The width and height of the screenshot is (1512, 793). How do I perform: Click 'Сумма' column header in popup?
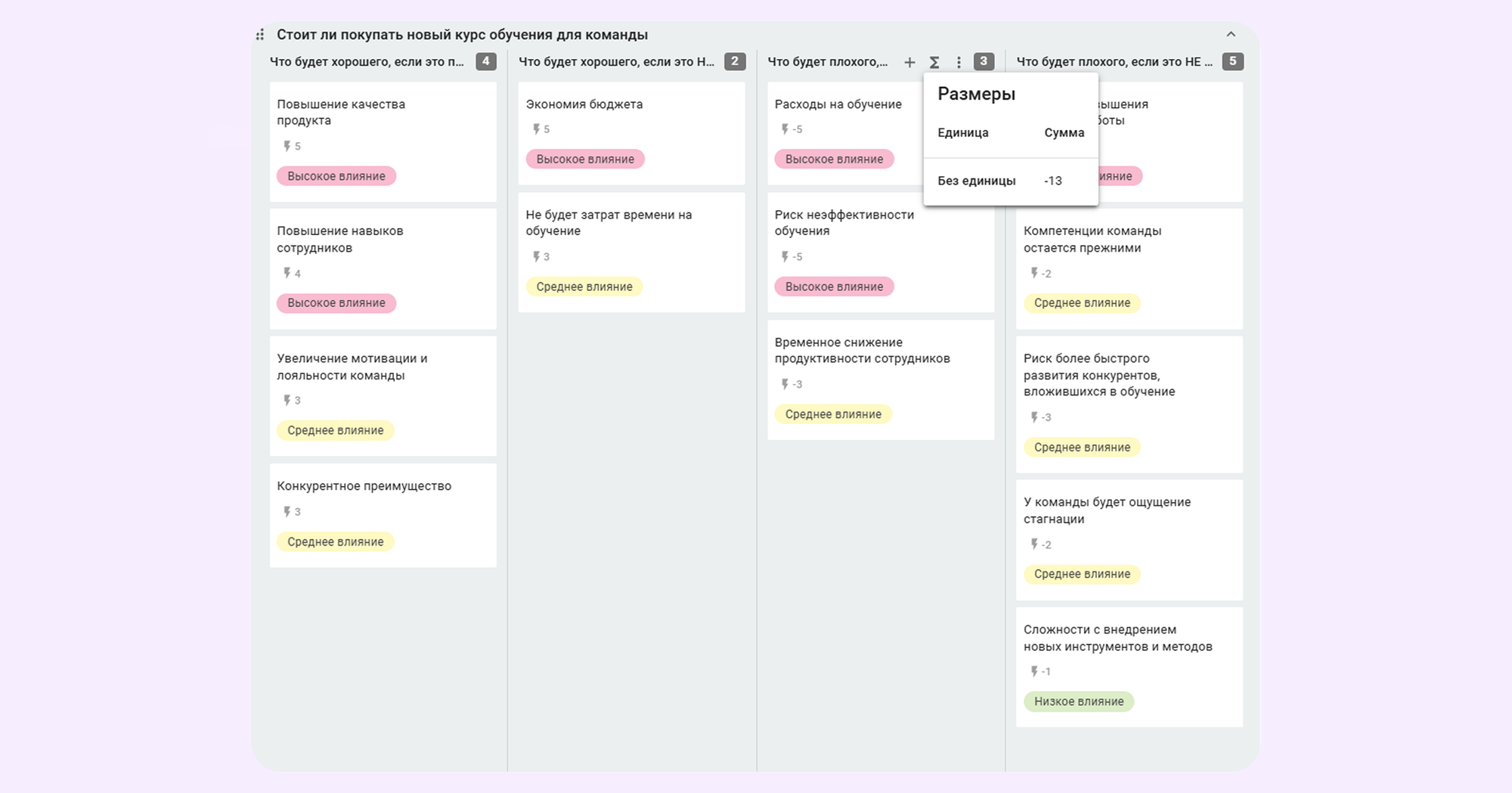click(1064, 133)
